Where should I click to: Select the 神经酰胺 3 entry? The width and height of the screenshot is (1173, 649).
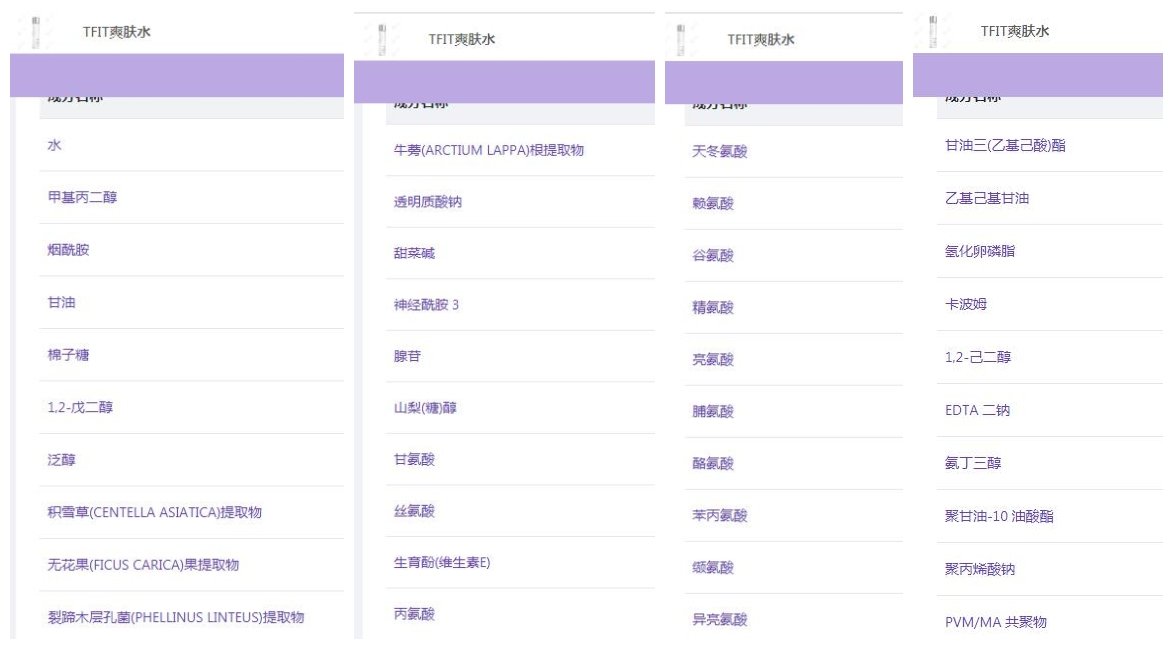click(426, 304)
